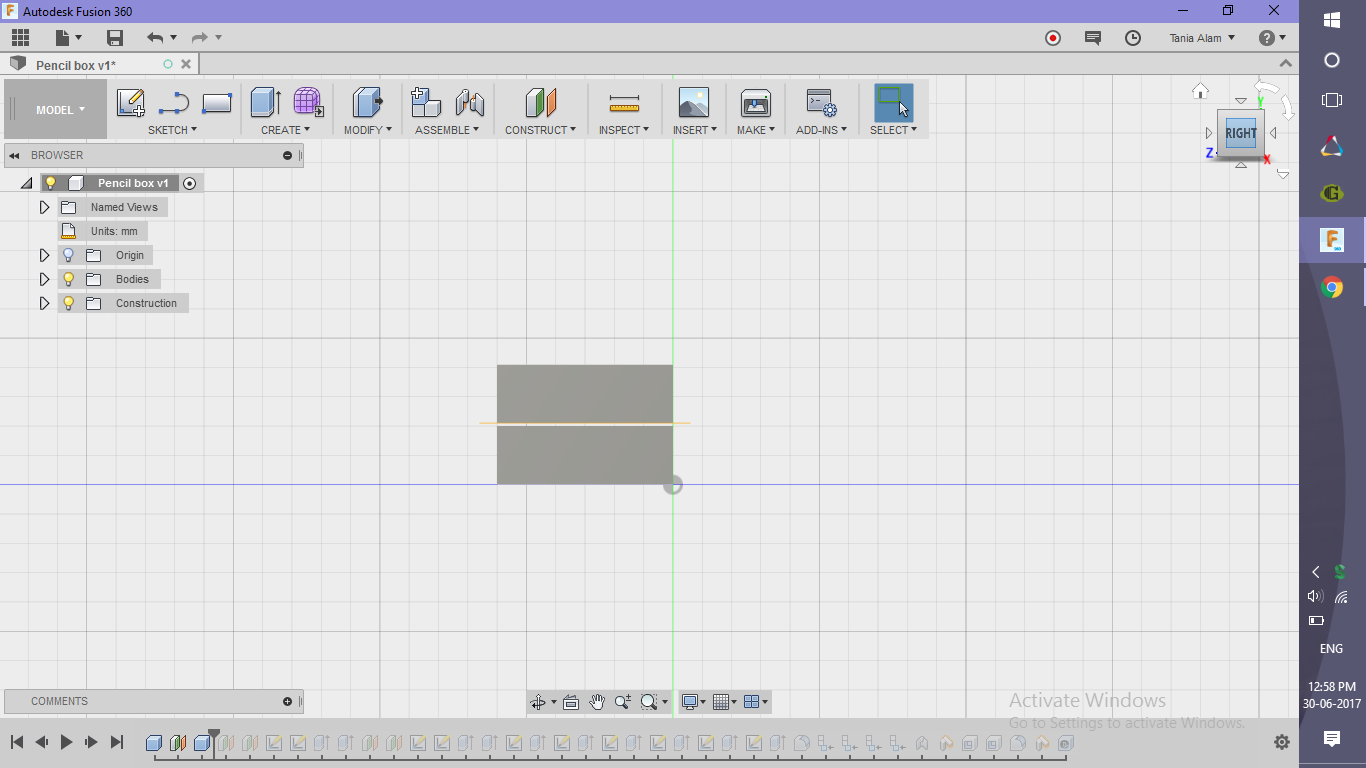Click the Redo arrow
The width and height of the screenshot is (1366, 768).
[200, 38]
